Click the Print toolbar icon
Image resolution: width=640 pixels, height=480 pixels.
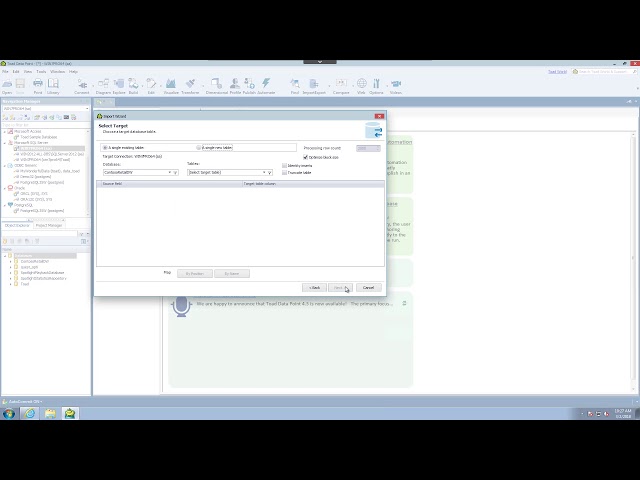tap(38, 86)
